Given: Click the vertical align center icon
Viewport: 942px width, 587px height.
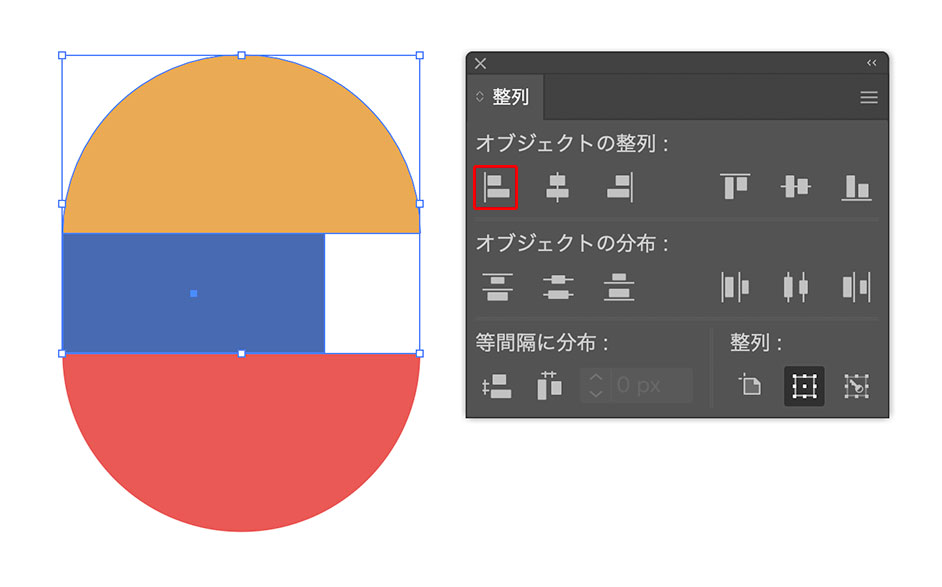Looking at the screenshot, I should coord(796,187).
